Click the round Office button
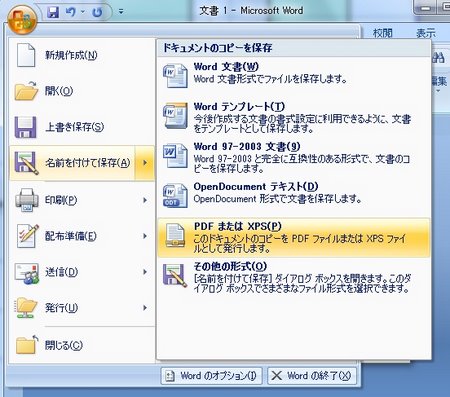The height and width of the screenshot is (397, 450). [x=22, y=19]
